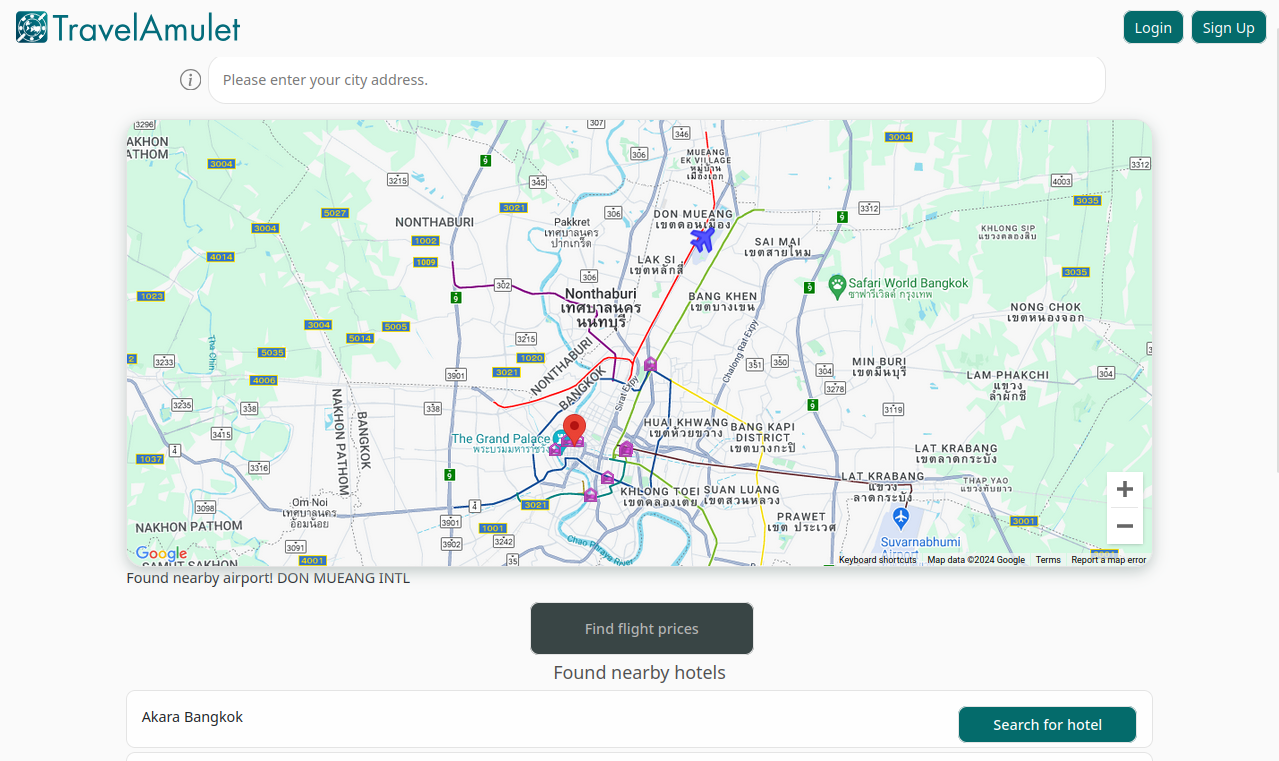The height and width of the screenshot is (761, 1279).
Task: Click the Find flight prices button
Action: pyautogui.click(x=641, y=628)
